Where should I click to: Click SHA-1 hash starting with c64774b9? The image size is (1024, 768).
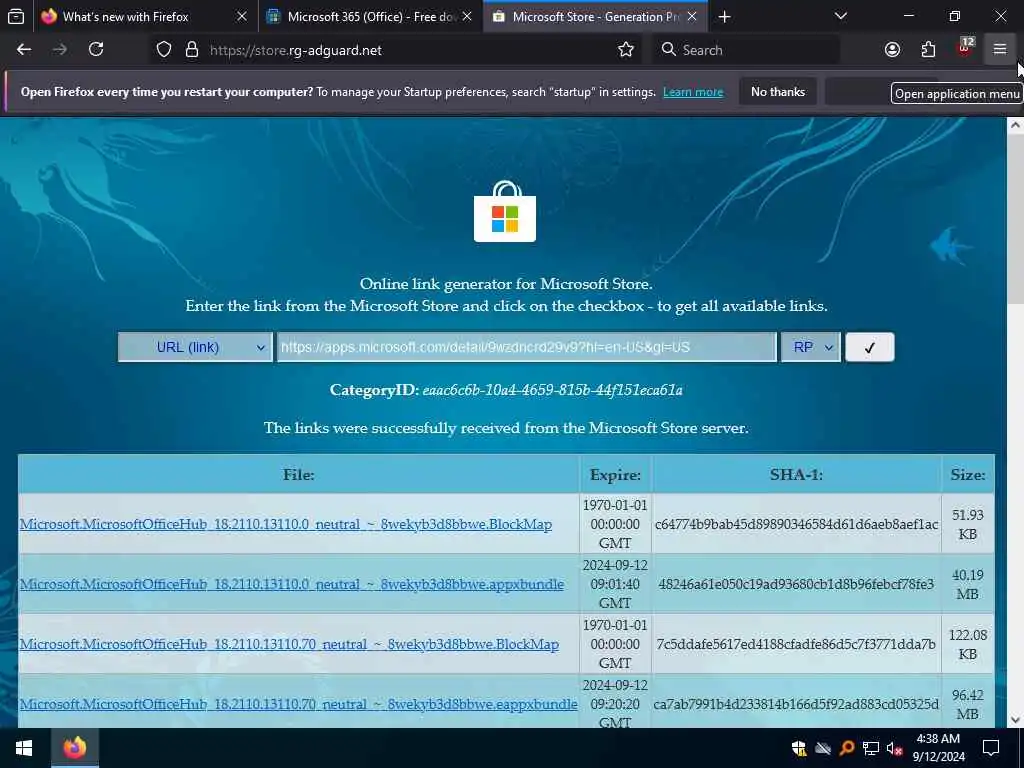coord(796,524)
